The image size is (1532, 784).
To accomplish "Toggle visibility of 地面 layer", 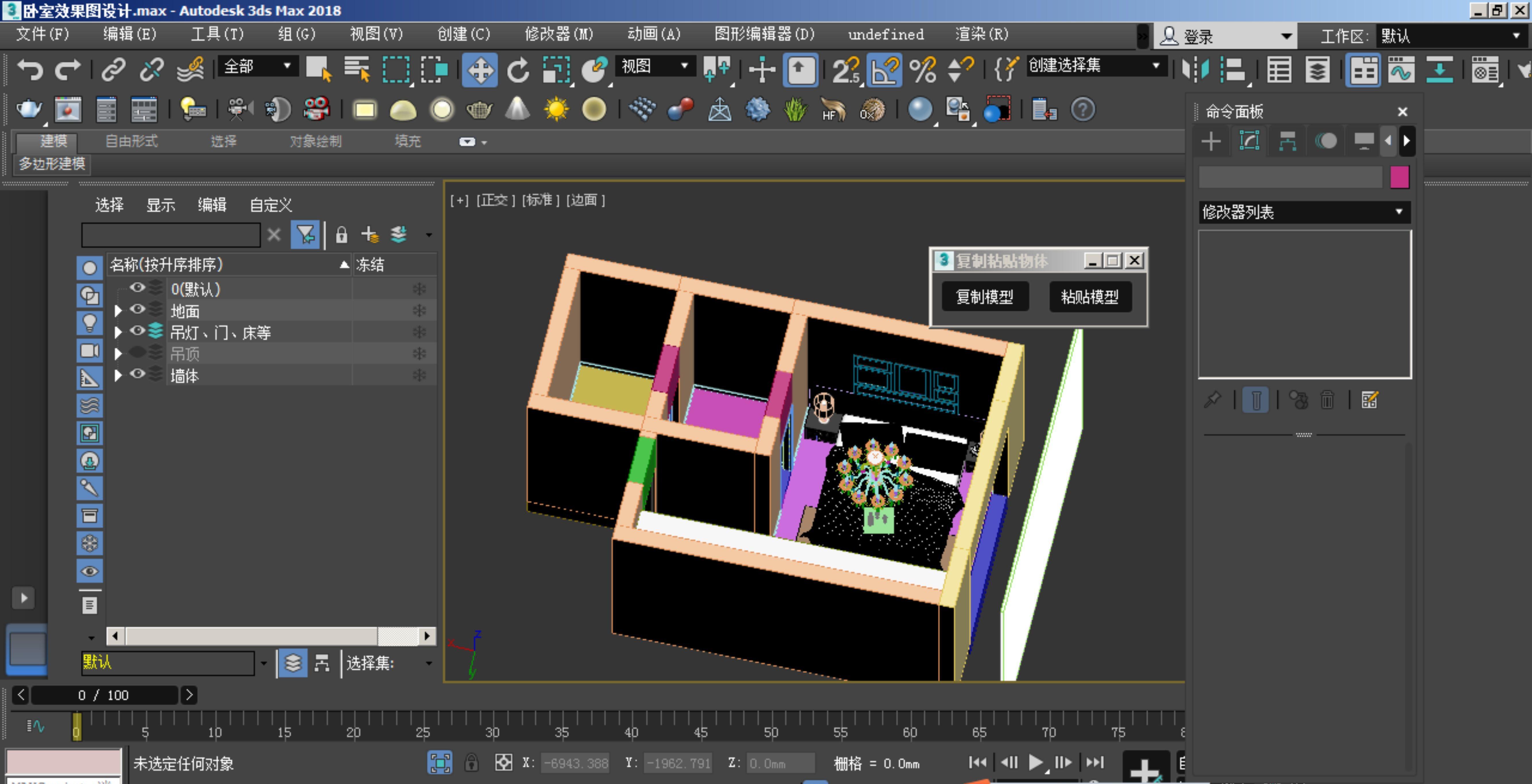I will (x=137, y=309).
